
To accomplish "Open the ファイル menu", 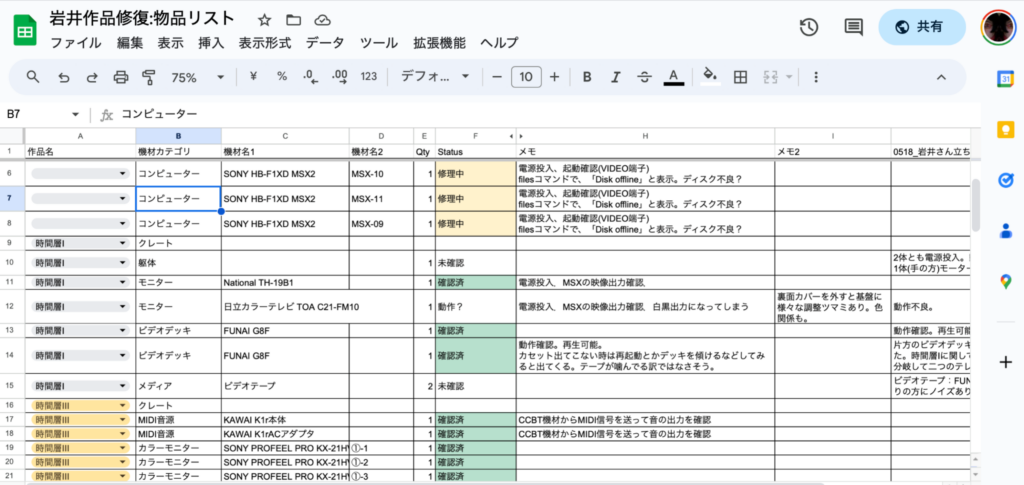I will click(76, 43).
